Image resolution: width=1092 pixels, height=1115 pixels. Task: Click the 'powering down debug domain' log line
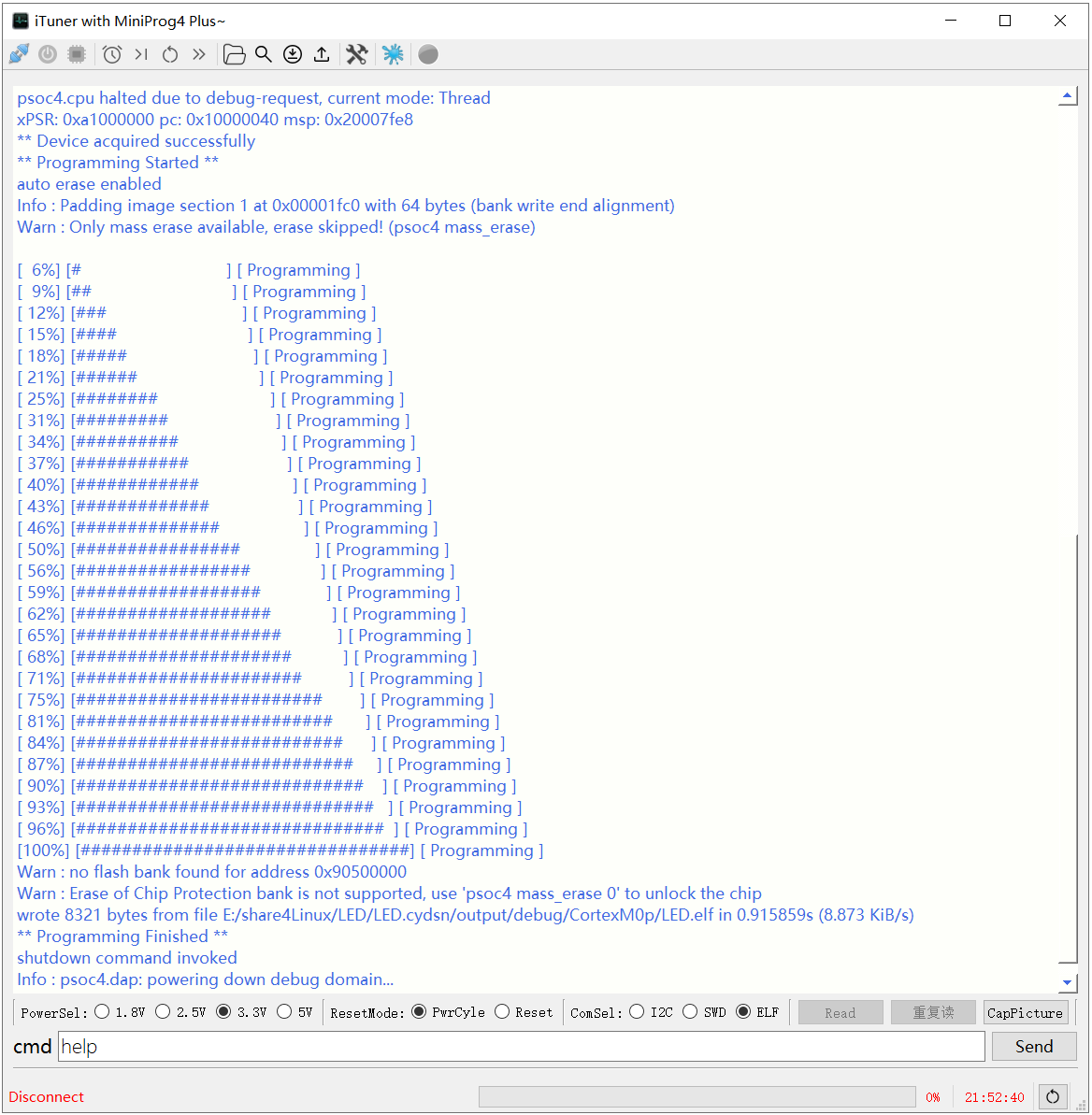point(206,979)
